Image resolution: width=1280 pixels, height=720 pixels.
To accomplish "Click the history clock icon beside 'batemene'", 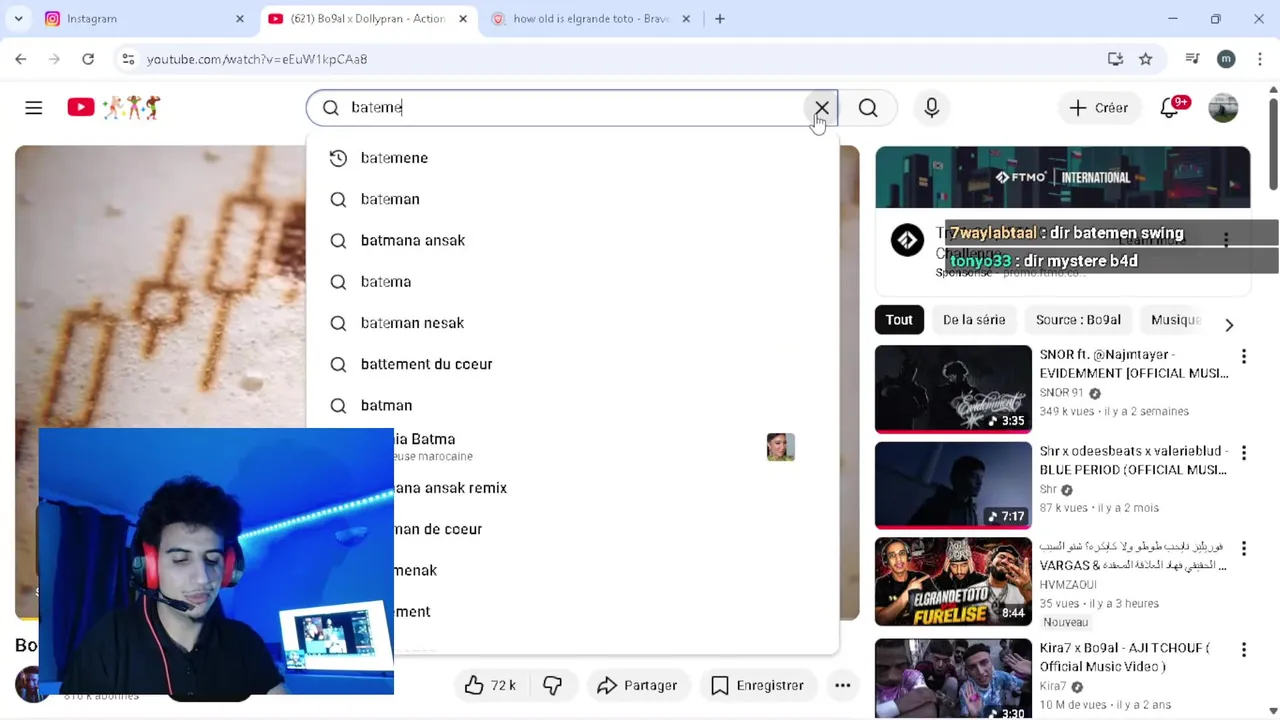I will [338, 158].
